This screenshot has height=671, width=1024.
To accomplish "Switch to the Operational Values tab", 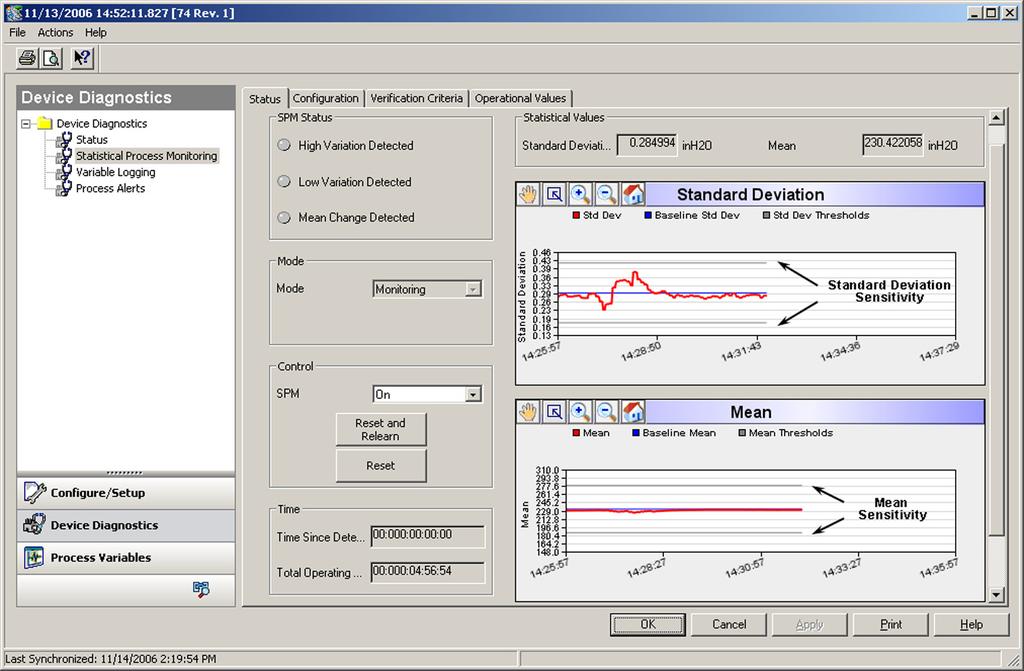I will tap(520, 98).
